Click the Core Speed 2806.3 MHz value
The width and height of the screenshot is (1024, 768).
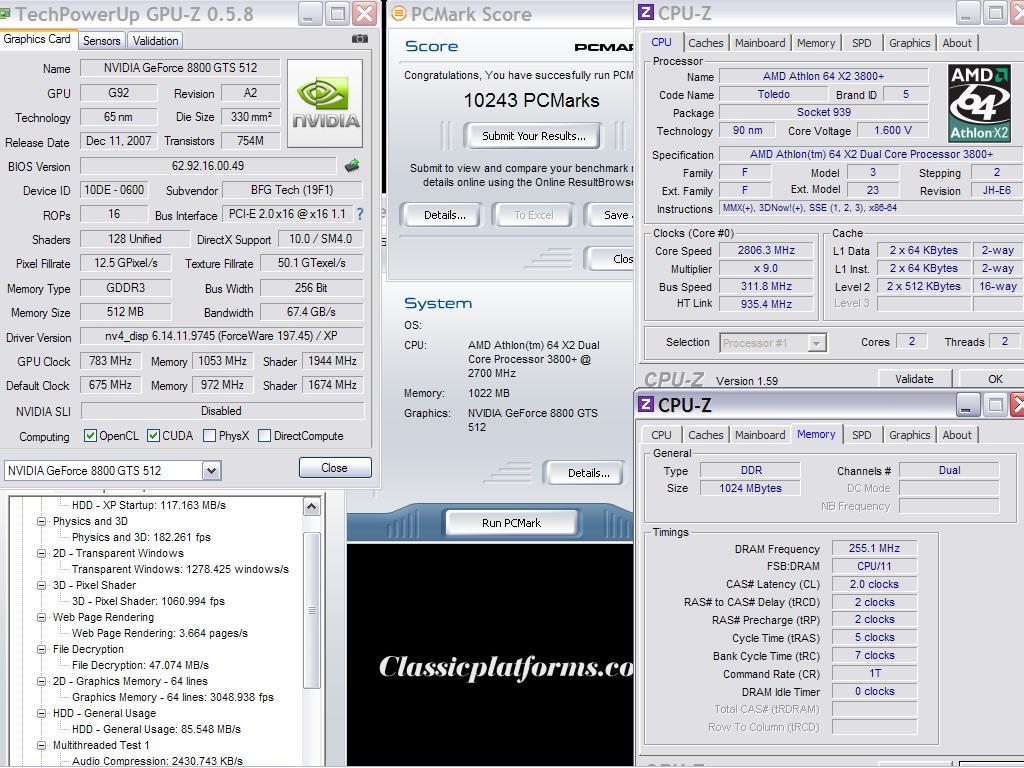tap(766, 251)
